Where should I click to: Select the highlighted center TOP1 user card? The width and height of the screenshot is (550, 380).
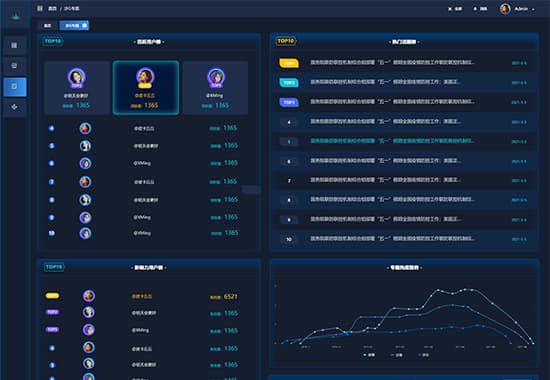[146, 87]
